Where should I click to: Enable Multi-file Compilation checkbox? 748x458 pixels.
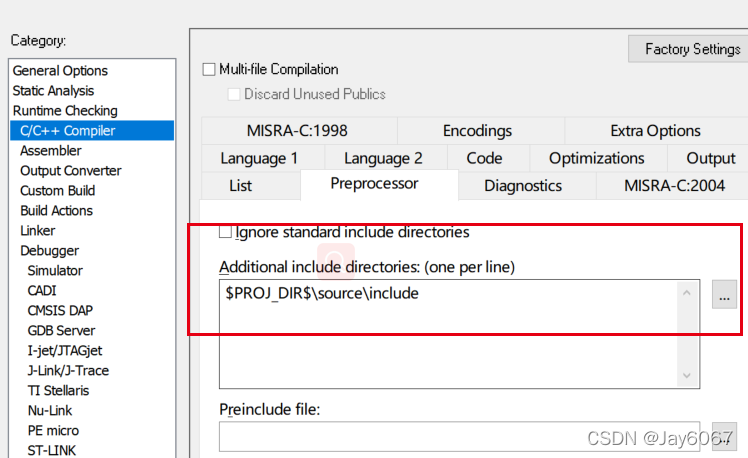(x=209, y=70)
